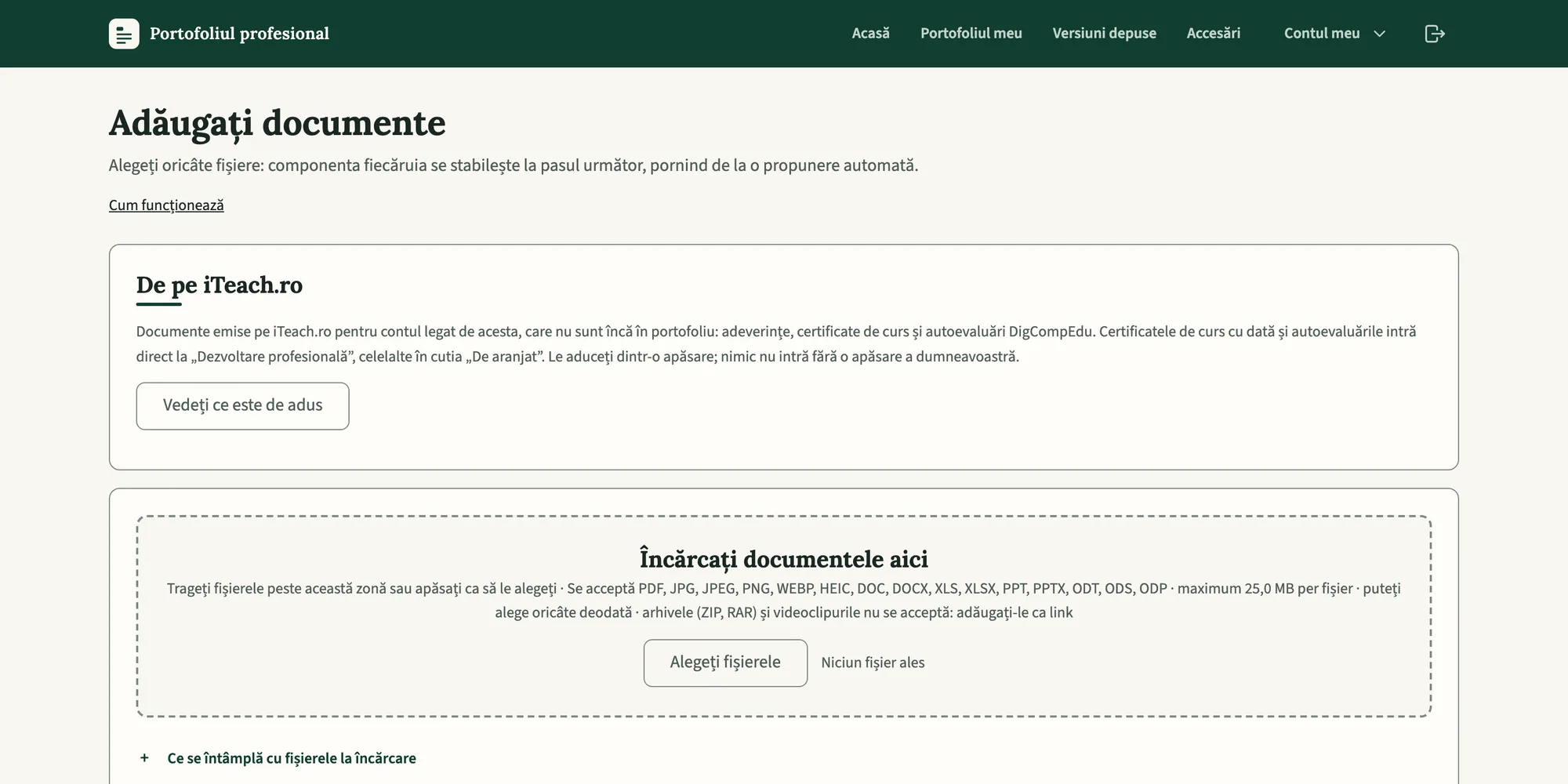Click the 'Portofoliul profesional' site title
1568x784 pixels.
[x=239, y=34]
